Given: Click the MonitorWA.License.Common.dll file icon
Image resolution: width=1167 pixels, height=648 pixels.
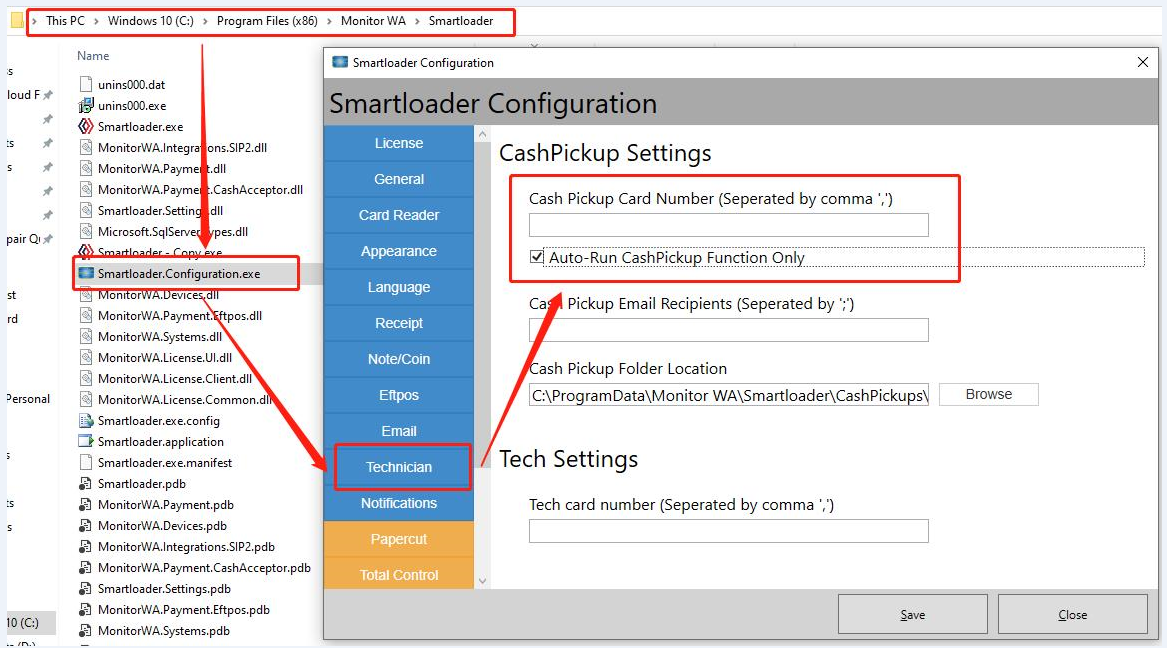Looking at the screenshot, I should [x=86, y=400].
